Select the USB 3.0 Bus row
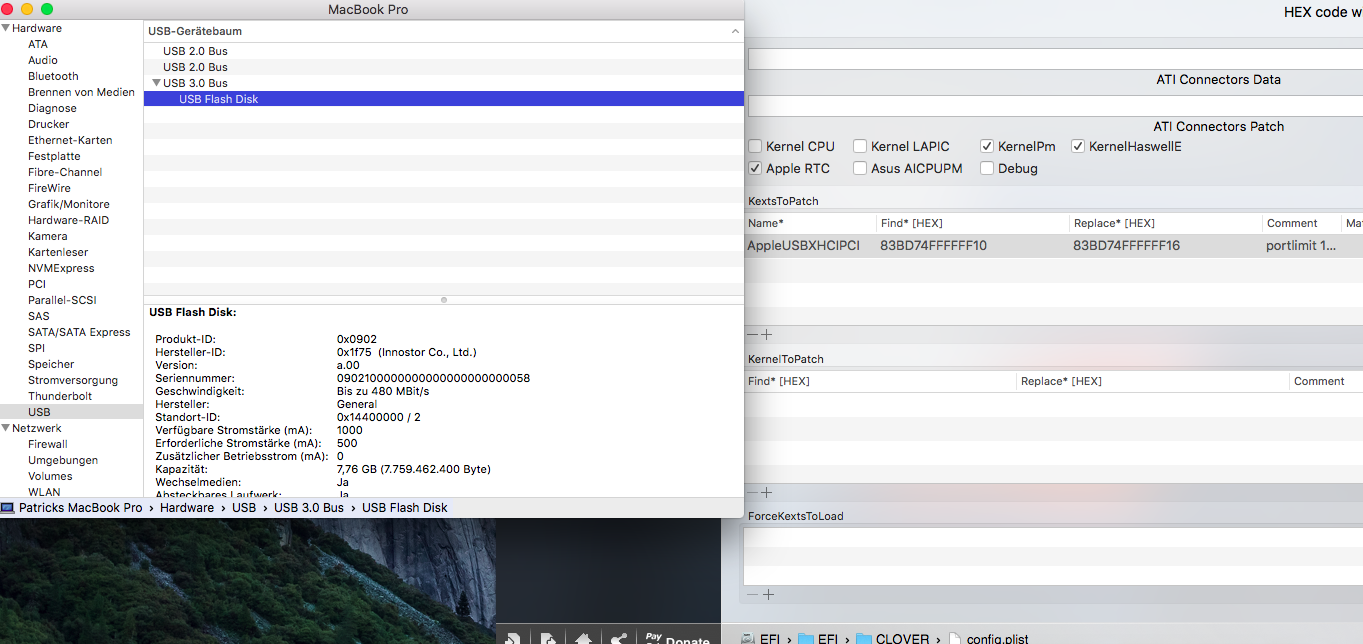 click(x=444, y=83)
